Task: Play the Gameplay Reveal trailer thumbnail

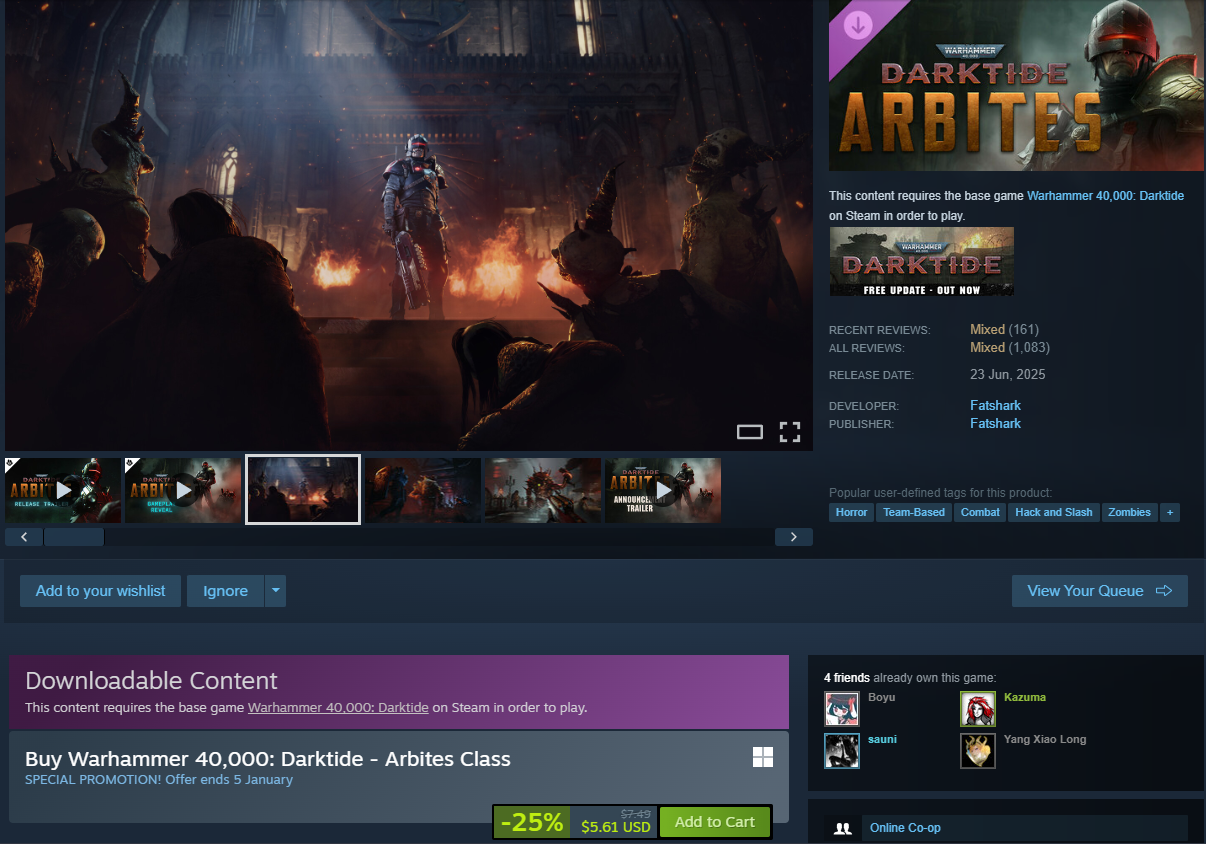Action: point(183,490)
